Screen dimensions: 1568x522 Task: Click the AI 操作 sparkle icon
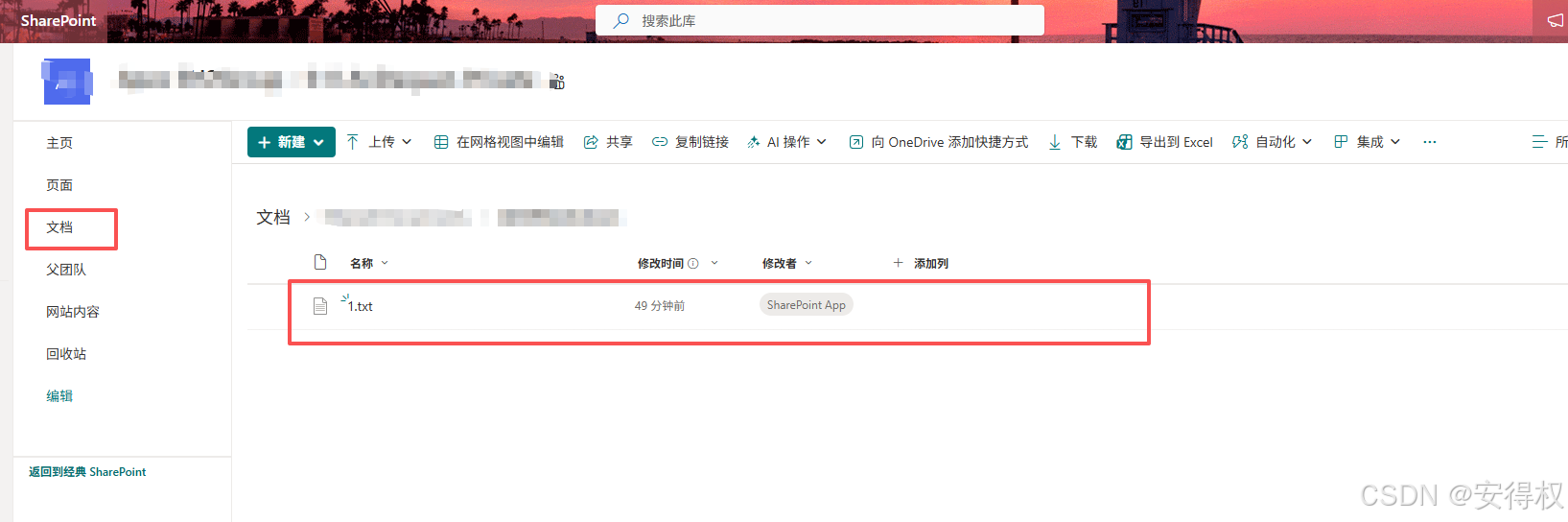click(754, 142)
